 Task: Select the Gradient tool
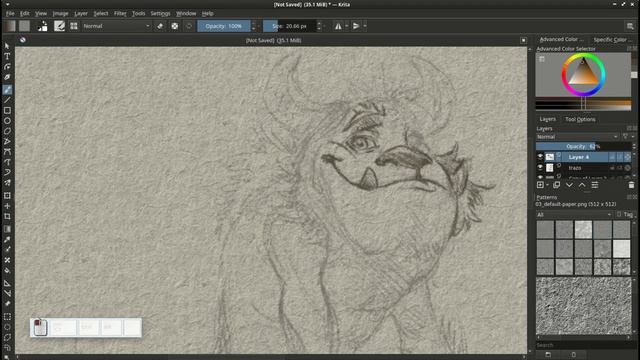pos(7,229)
